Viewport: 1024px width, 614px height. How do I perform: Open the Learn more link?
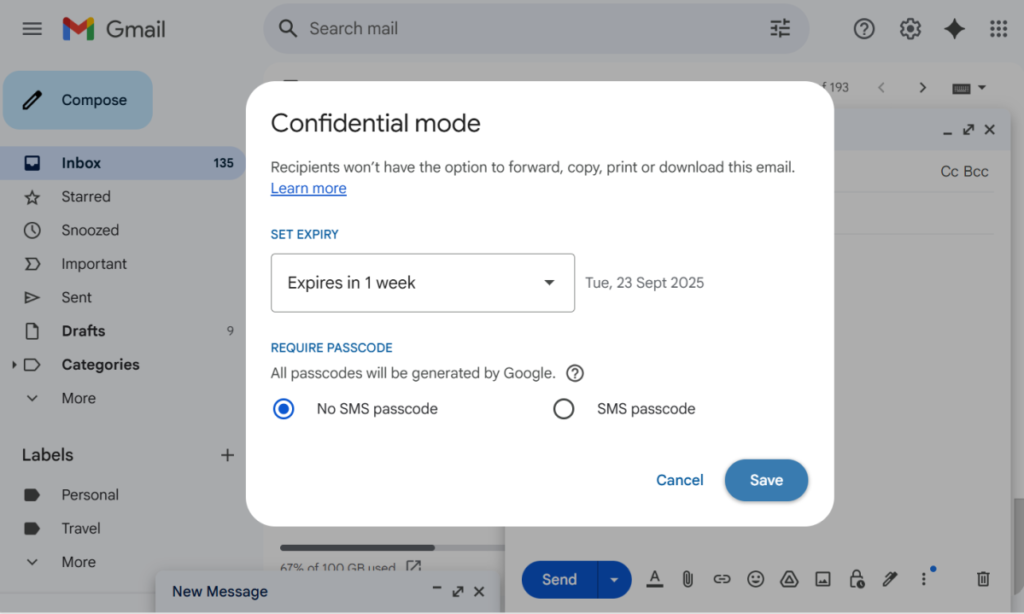(x=308, y=188)
